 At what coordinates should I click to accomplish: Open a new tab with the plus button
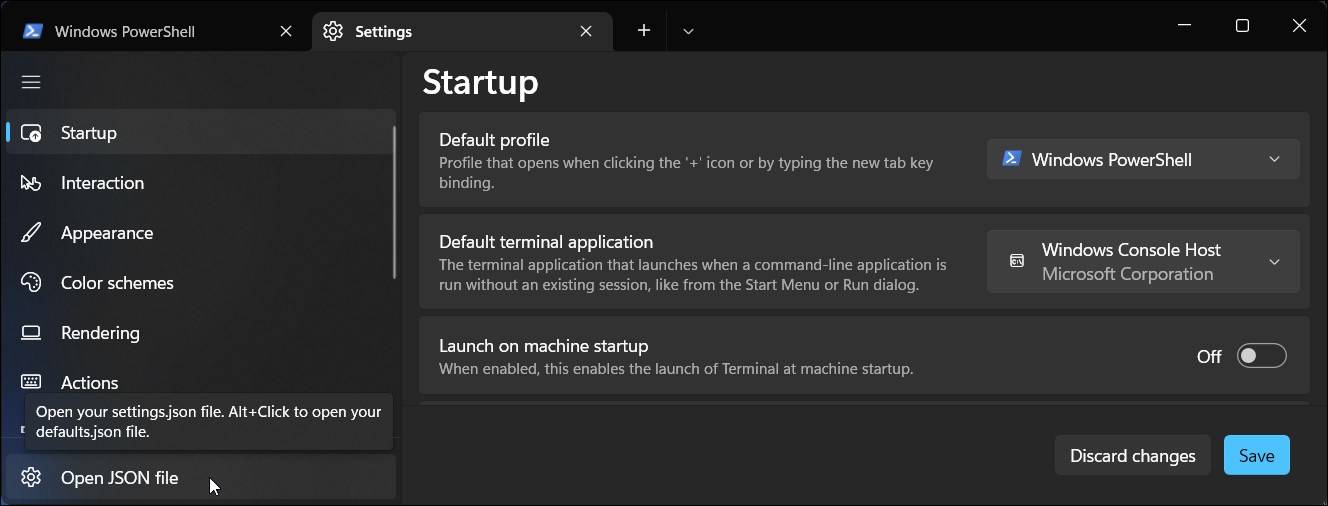[x=644, y=31]
